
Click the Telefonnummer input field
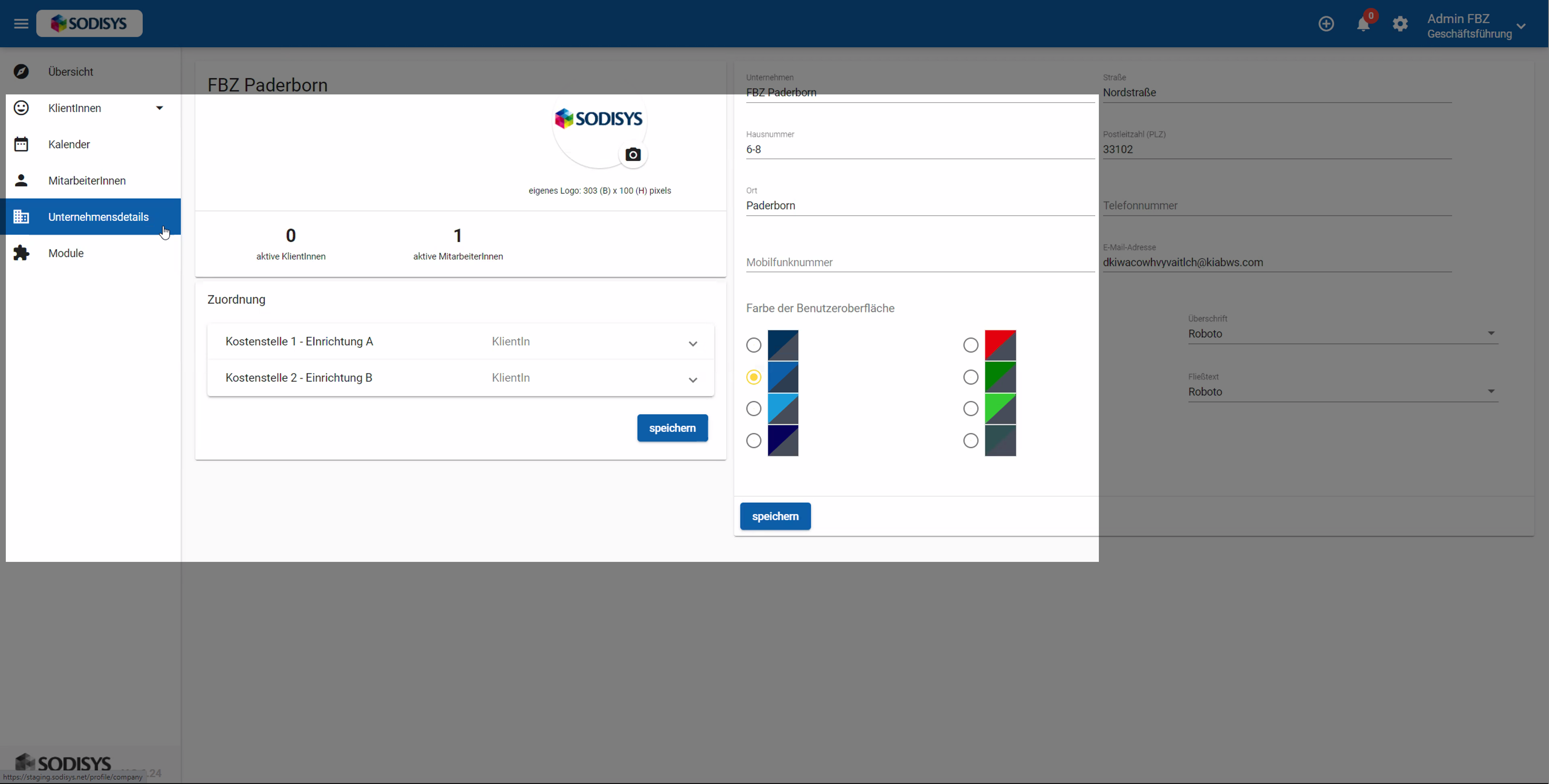[1277, 205]
